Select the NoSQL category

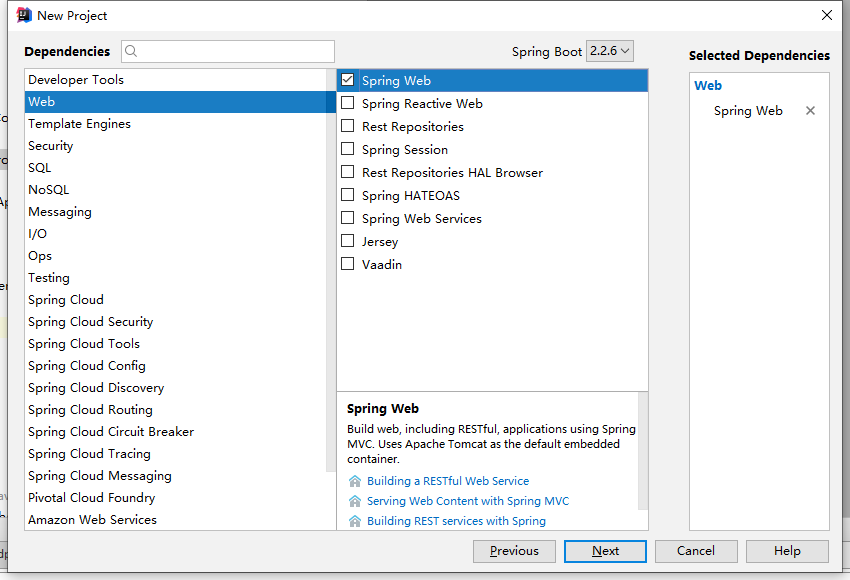click(176, 190)
